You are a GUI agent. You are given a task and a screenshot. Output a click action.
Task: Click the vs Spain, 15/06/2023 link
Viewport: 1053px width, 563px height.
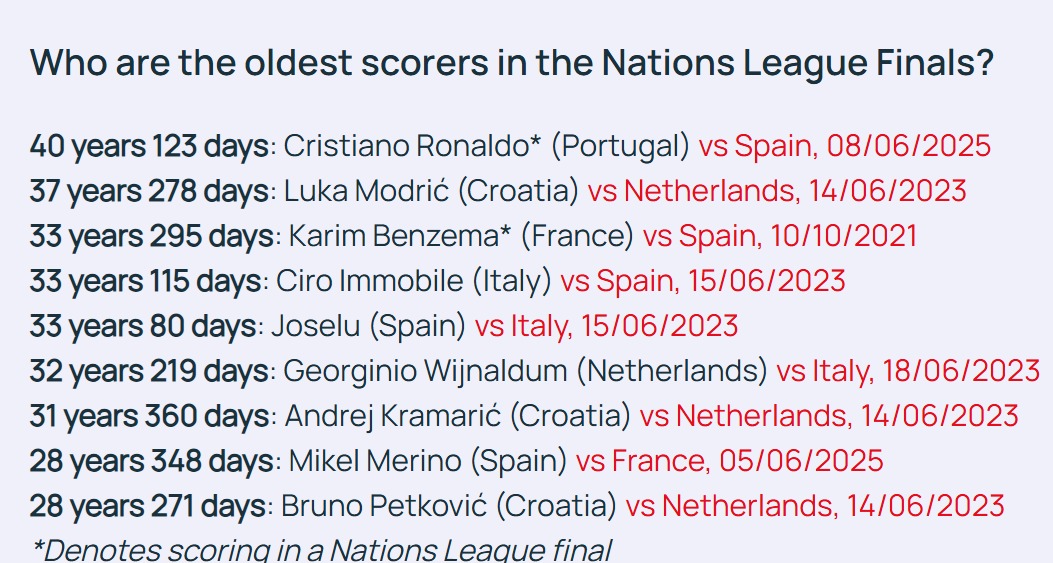click(702, 281)
